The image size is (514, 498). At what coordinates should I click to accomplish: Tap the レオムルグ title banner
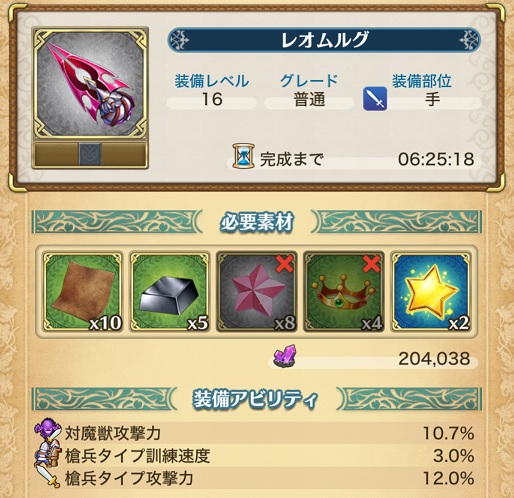[x=324, y=40]
